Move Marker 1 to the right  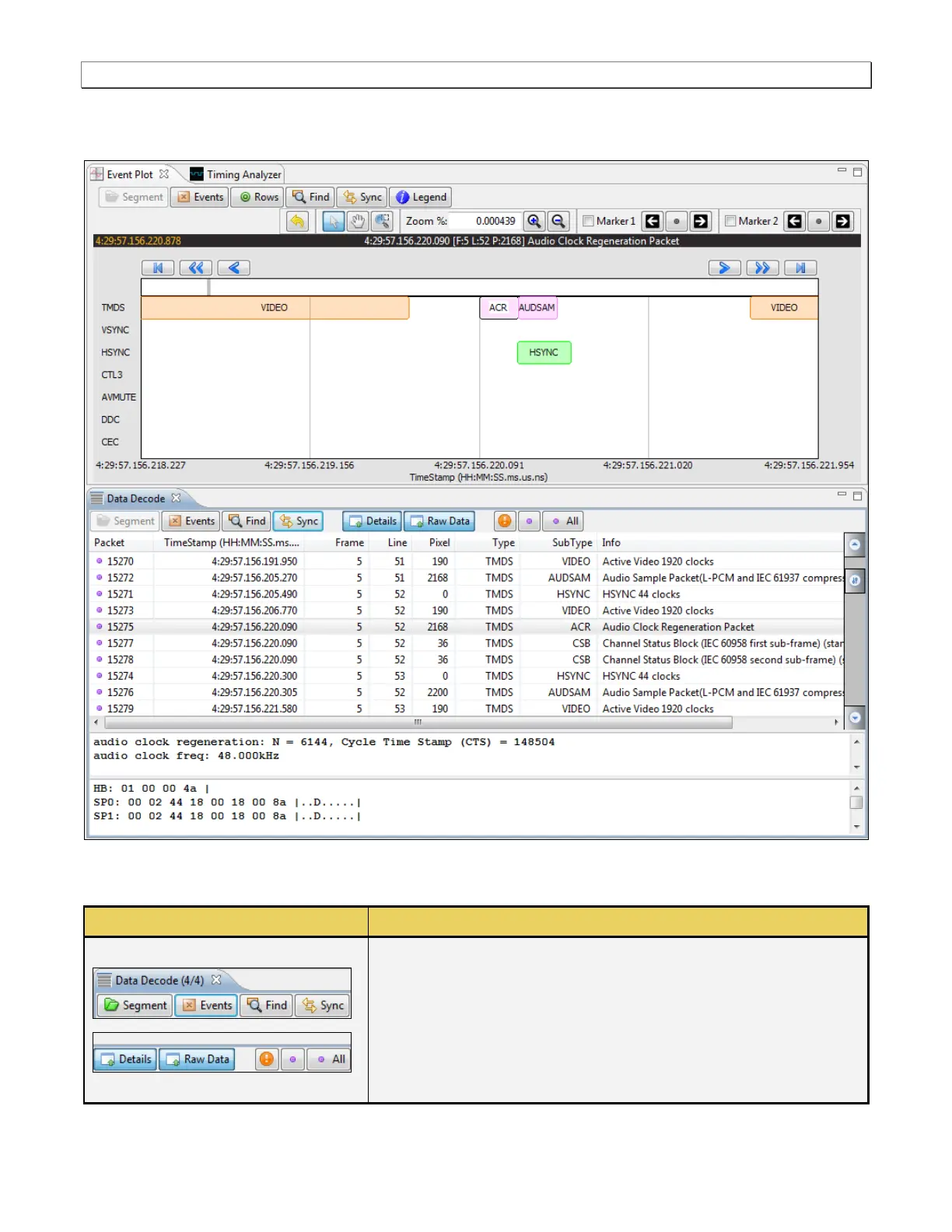pyautogui.click(x=701, y=222)
